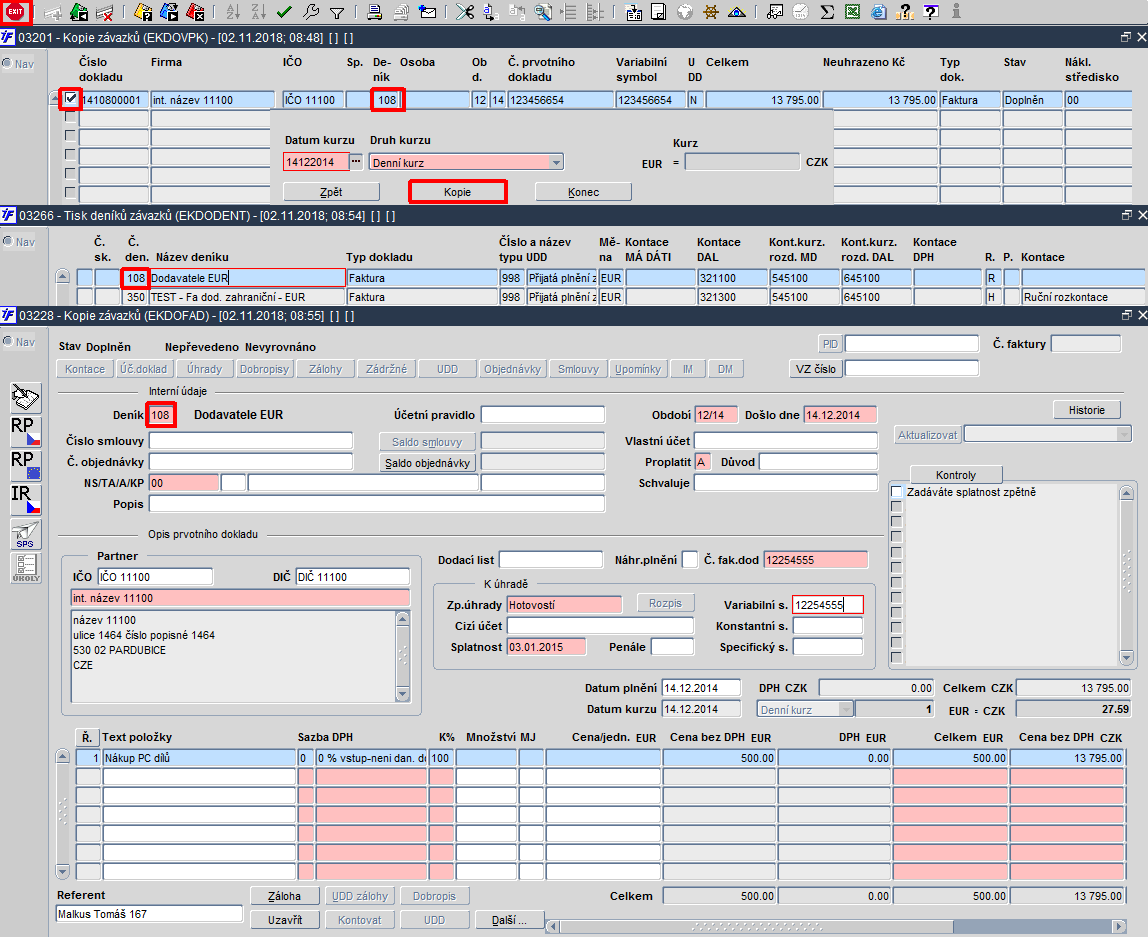Uncheck the row checkbox for document 1410800001
Image resolution: width=1148 pixels, height=937 pixels.
pyautogui.click(x=70, y=98)
